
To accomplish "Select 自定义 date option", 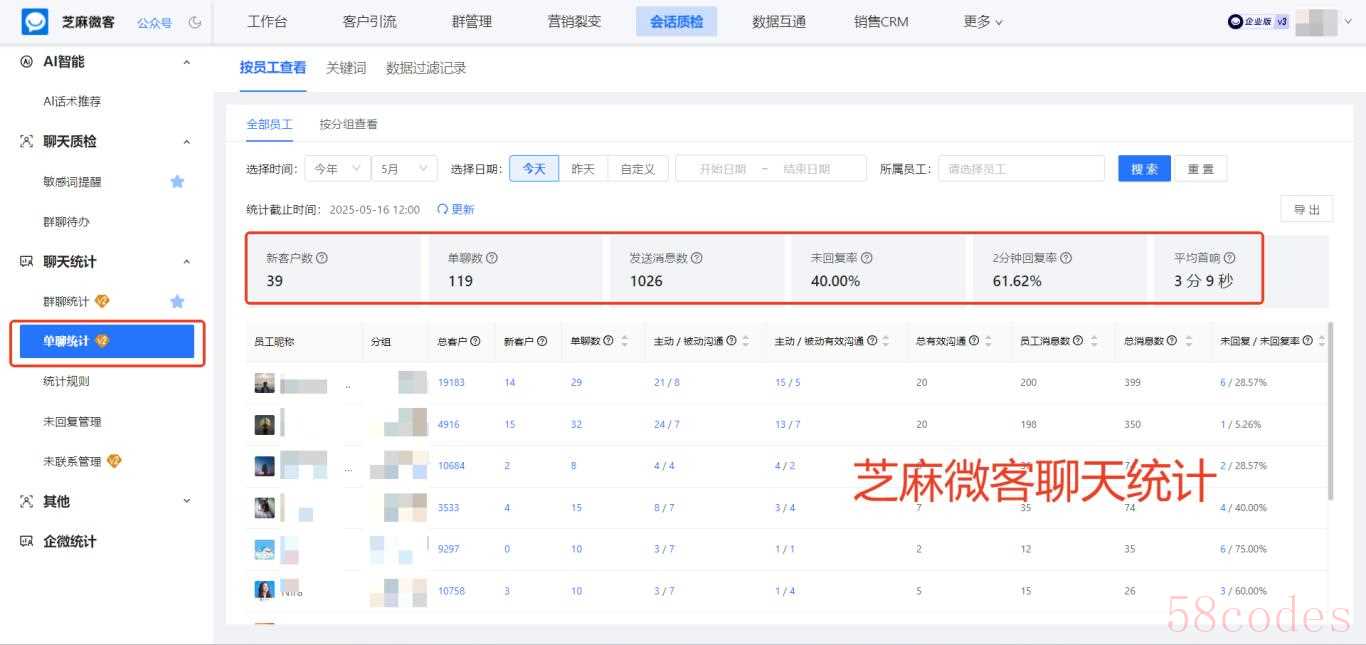I will [637, 169].
